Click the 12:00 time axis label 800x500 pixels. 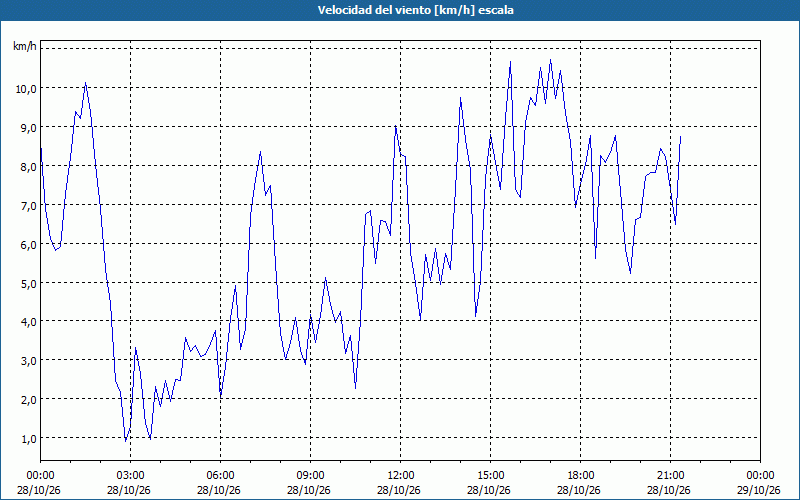click(x=401, y=476)
